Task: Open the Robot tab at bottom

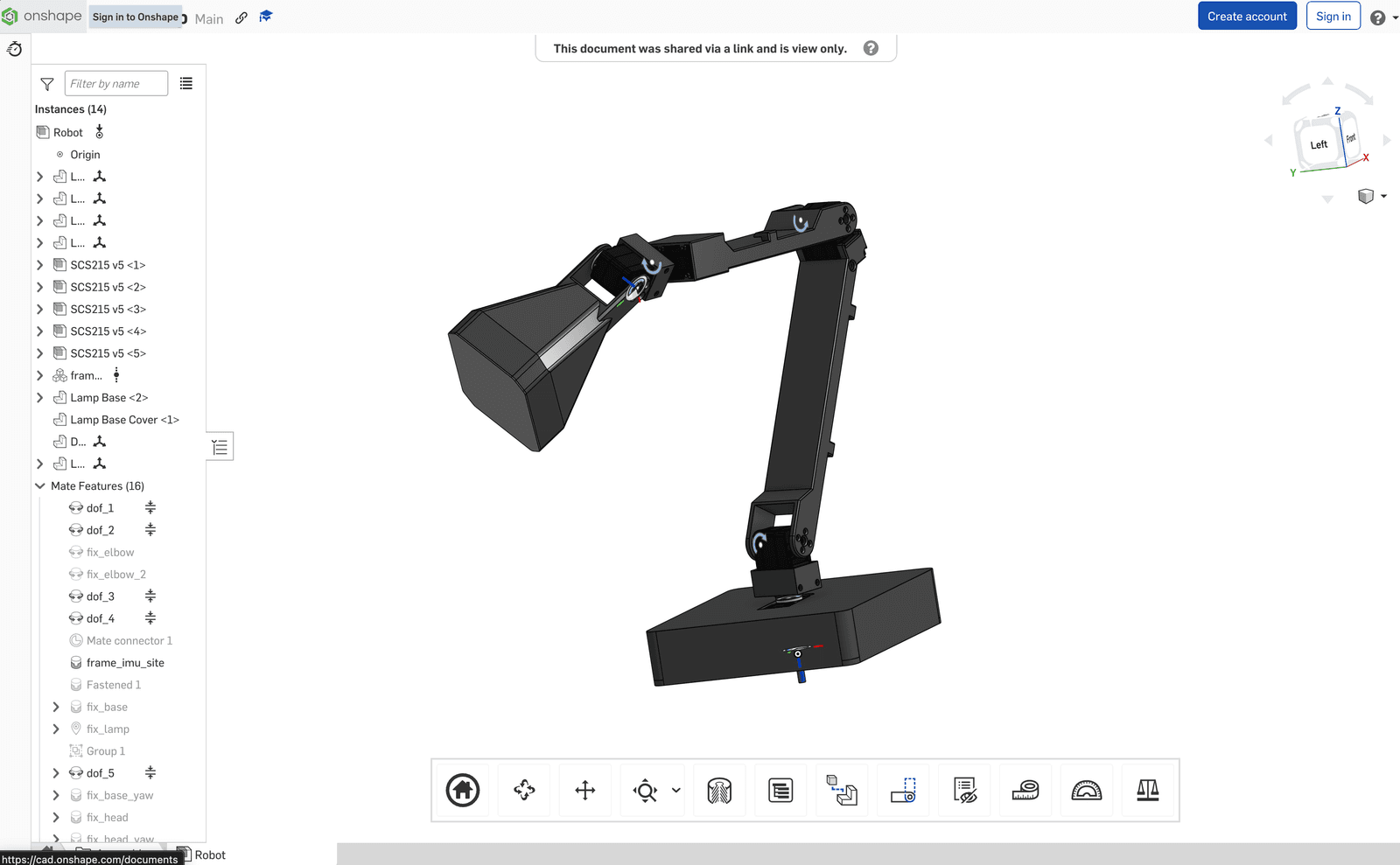Action: click(201, 855)
